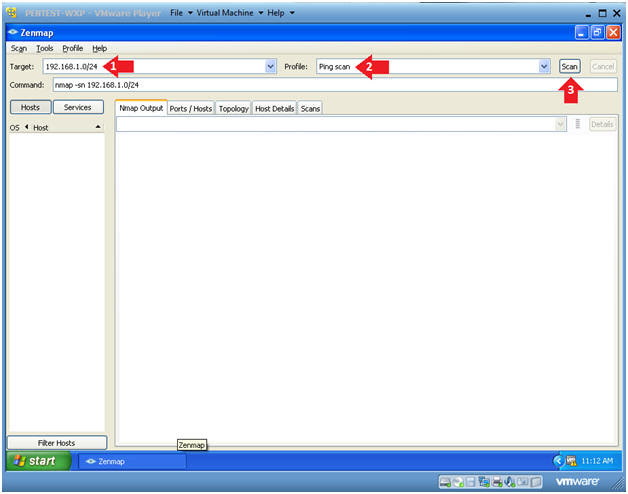Switch to the Nmap Output tab
Screen dimensions: 628x494
pos(141,108)
